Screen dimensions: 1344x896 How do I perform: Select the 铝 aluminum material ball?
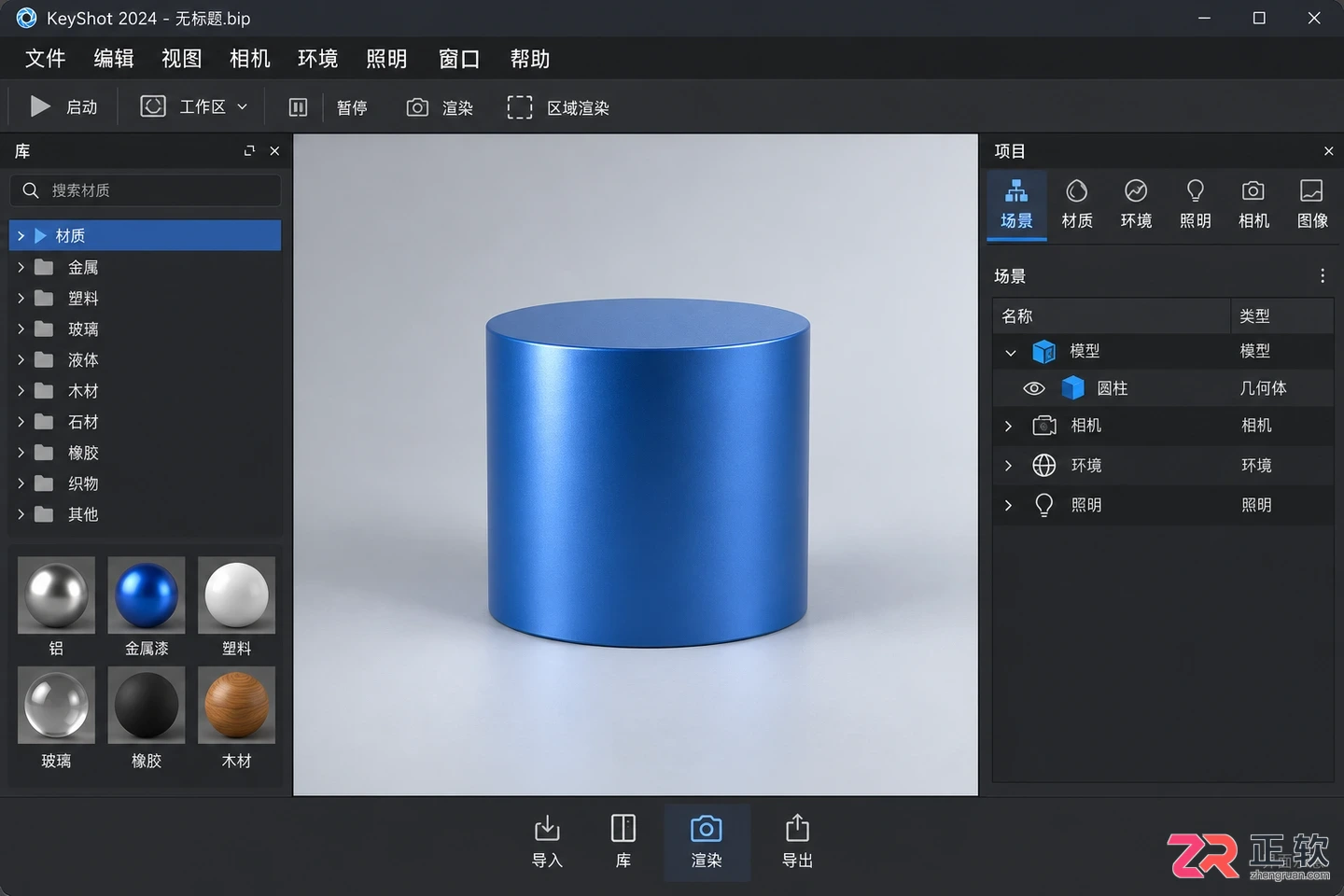point(56,595)
